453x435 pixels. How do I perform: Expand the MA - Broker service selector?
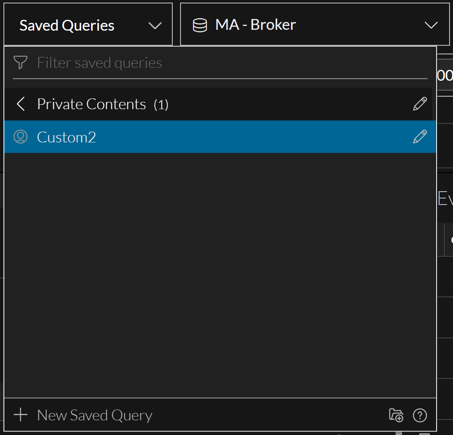(x=315, y=25)
